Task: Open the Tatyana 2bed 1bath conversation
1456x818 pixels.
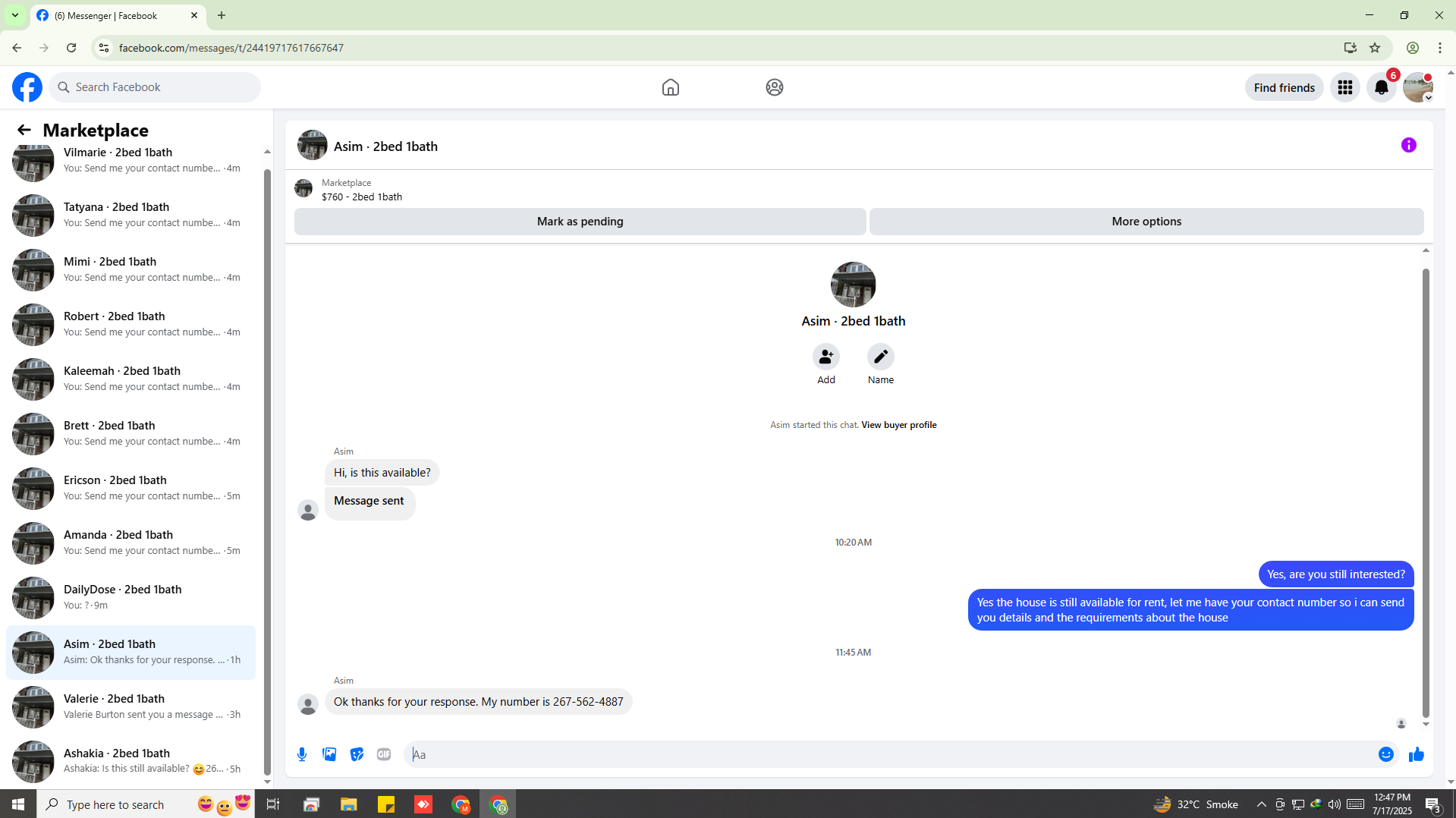Action: [131, 215]
